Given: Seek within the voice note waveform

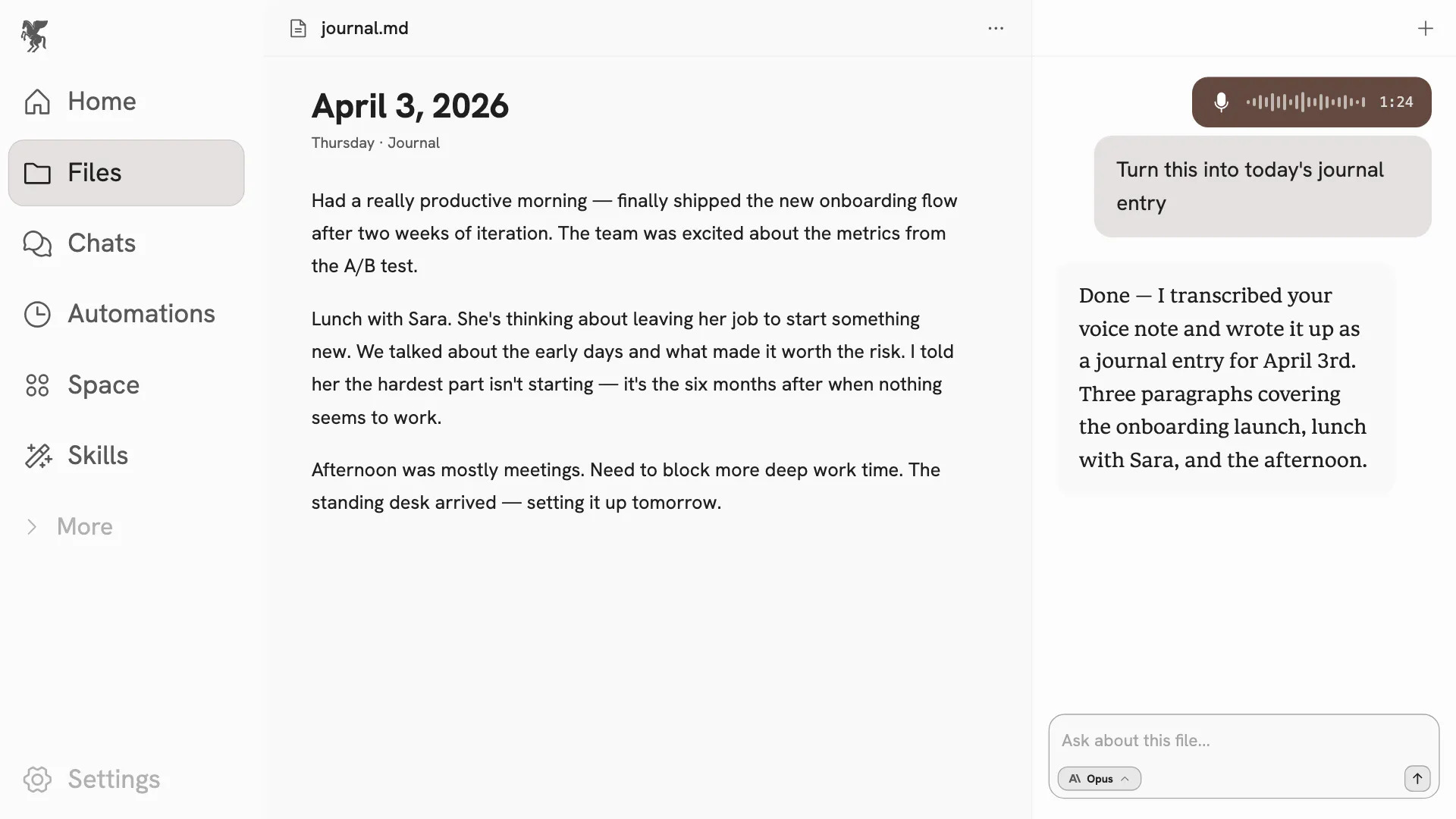Looking at the screenshot, I should pyautogui.click(x=1305, y=102).
